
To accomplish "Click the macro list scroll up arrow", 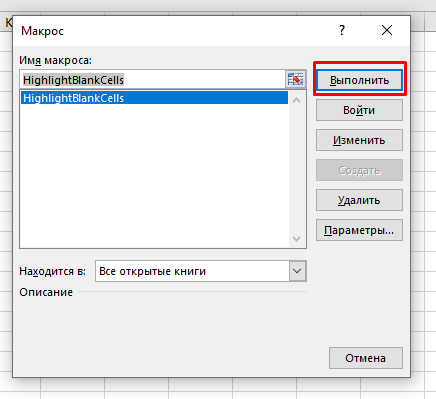I will [296, 100].
